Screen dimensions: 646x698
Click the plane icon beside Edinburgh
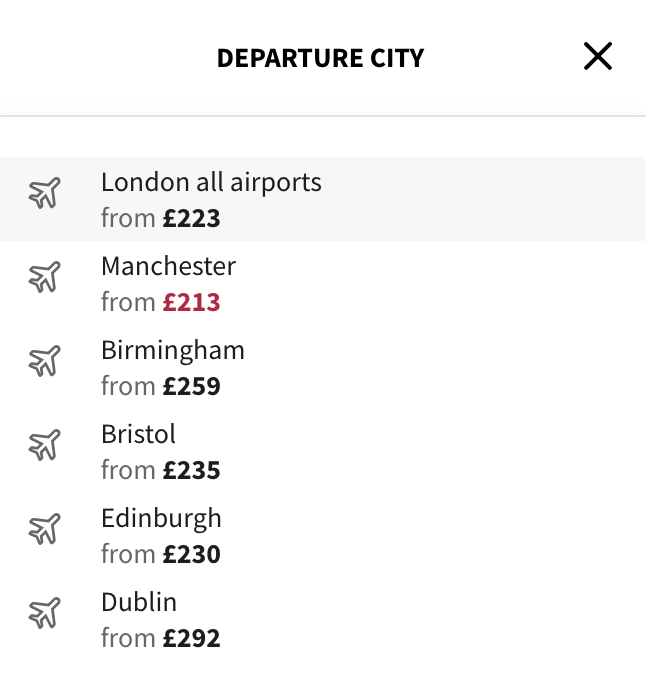coord(45,529)
